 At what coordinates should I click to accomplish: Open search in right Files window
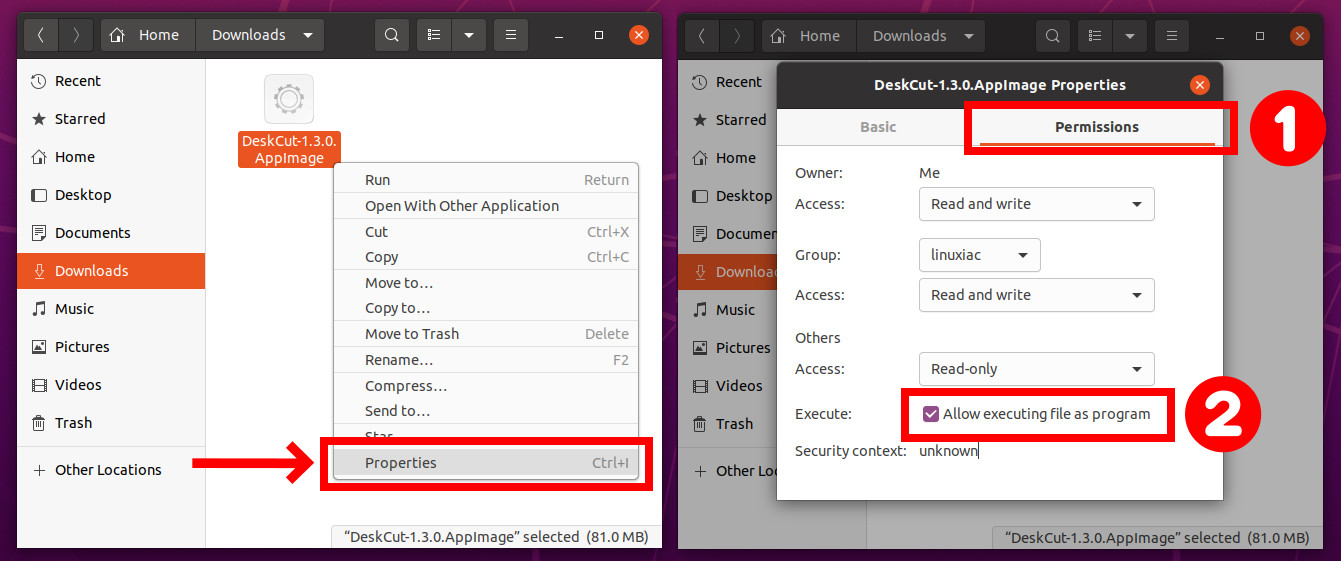(1052, 36)
